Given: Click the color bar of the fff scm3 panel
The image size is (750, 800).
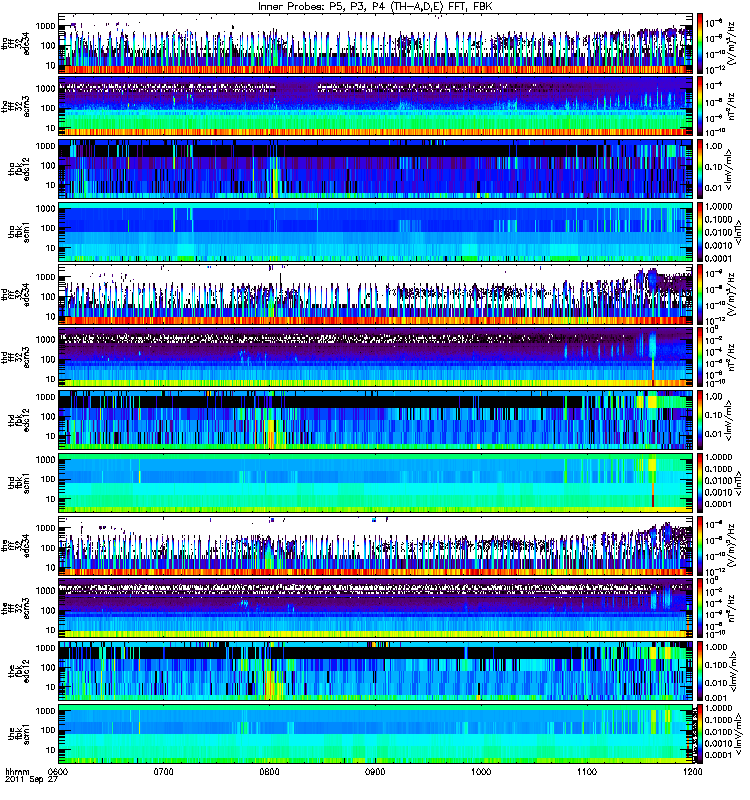Looking at the screenshot, I should pos(699,608).
